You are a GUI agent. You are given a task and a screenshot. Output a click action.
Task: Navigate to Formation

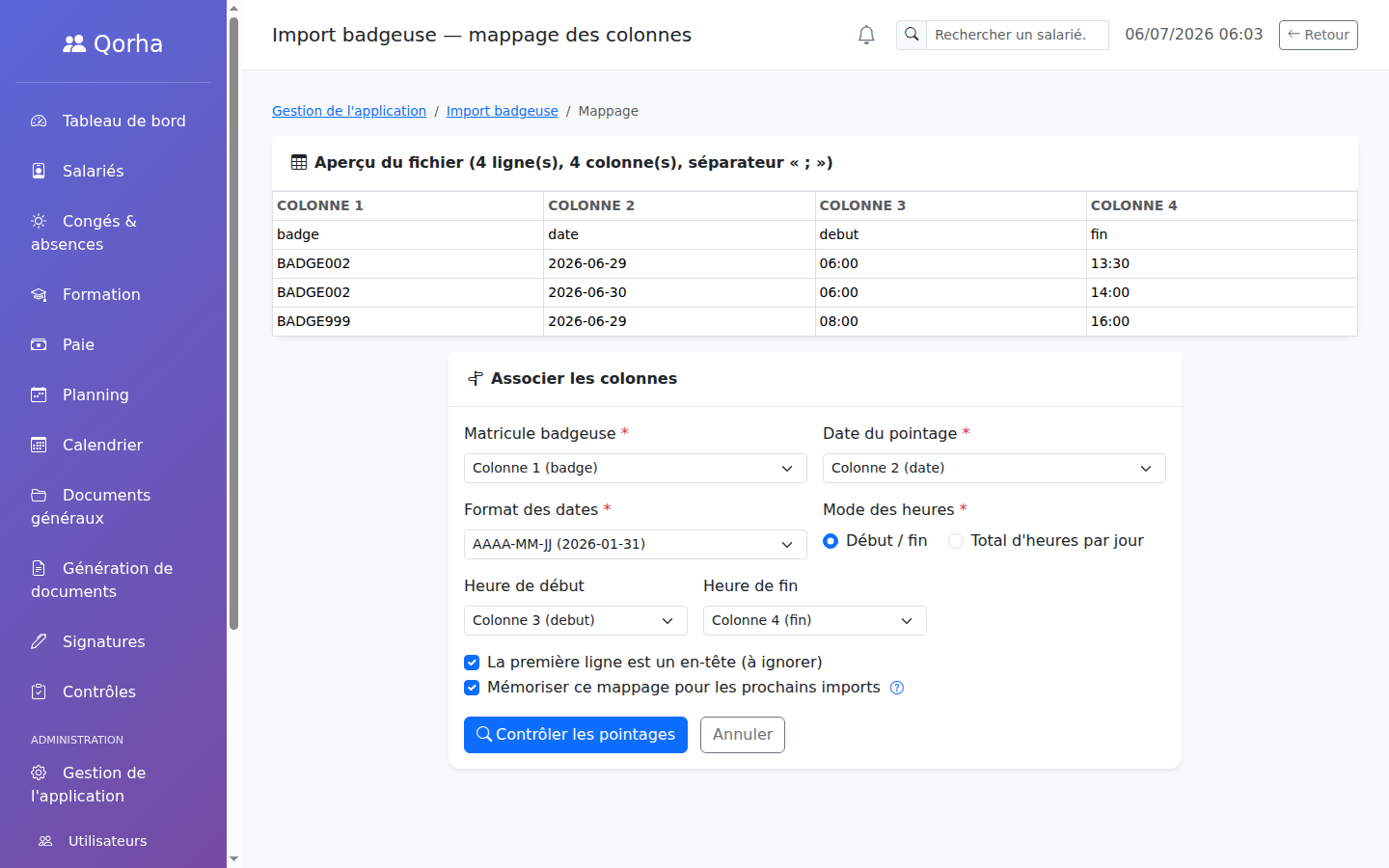tap(114, 294)
